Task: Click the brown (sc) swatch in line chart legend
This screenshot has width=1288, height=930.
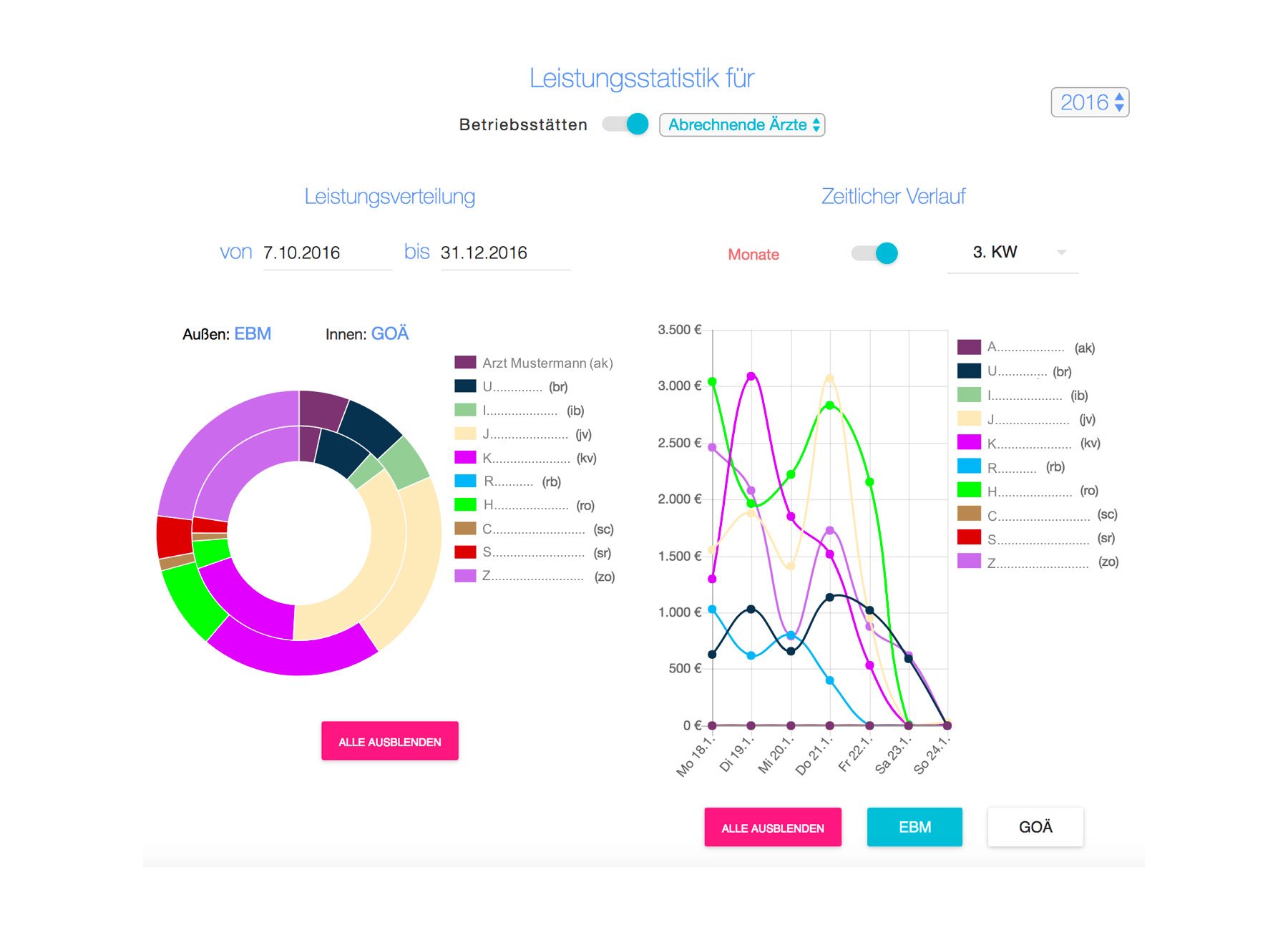Action: point(969,514)
